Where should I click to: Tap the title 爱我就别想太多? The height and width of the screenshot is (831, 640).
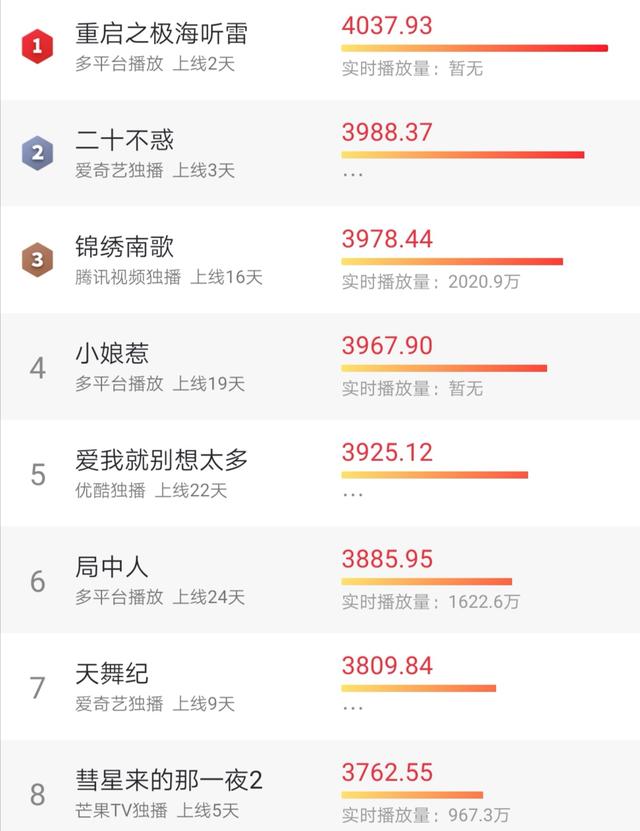coord(161,461)
